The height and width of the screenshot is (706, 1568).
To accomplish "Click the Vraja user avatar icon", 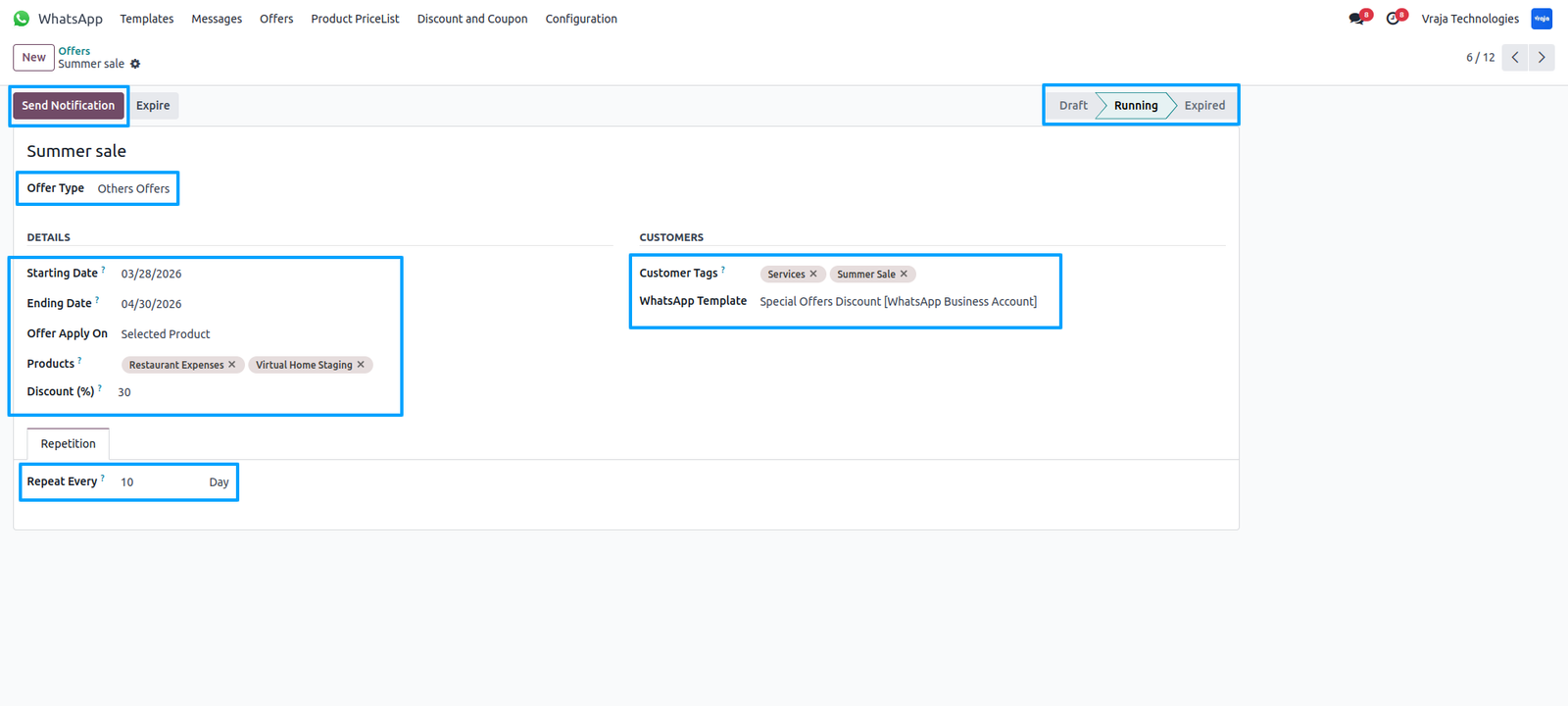I will [x=1542, y=19].
